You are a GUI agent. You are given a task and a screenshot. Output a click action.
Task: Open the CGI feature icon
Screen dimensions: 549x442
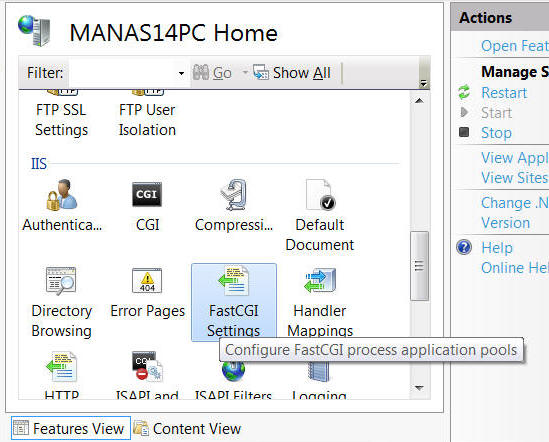147,194
